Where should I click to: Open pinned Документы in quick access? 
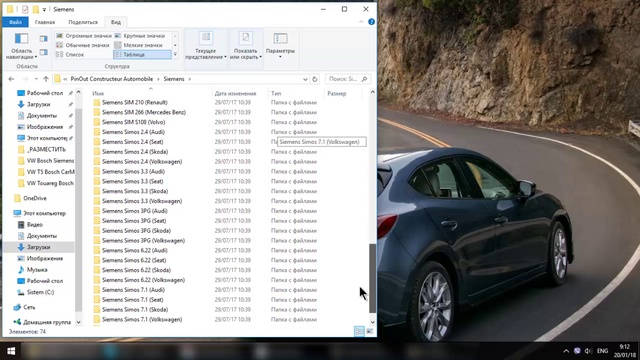pyautogui.click(x=42, y=116)
